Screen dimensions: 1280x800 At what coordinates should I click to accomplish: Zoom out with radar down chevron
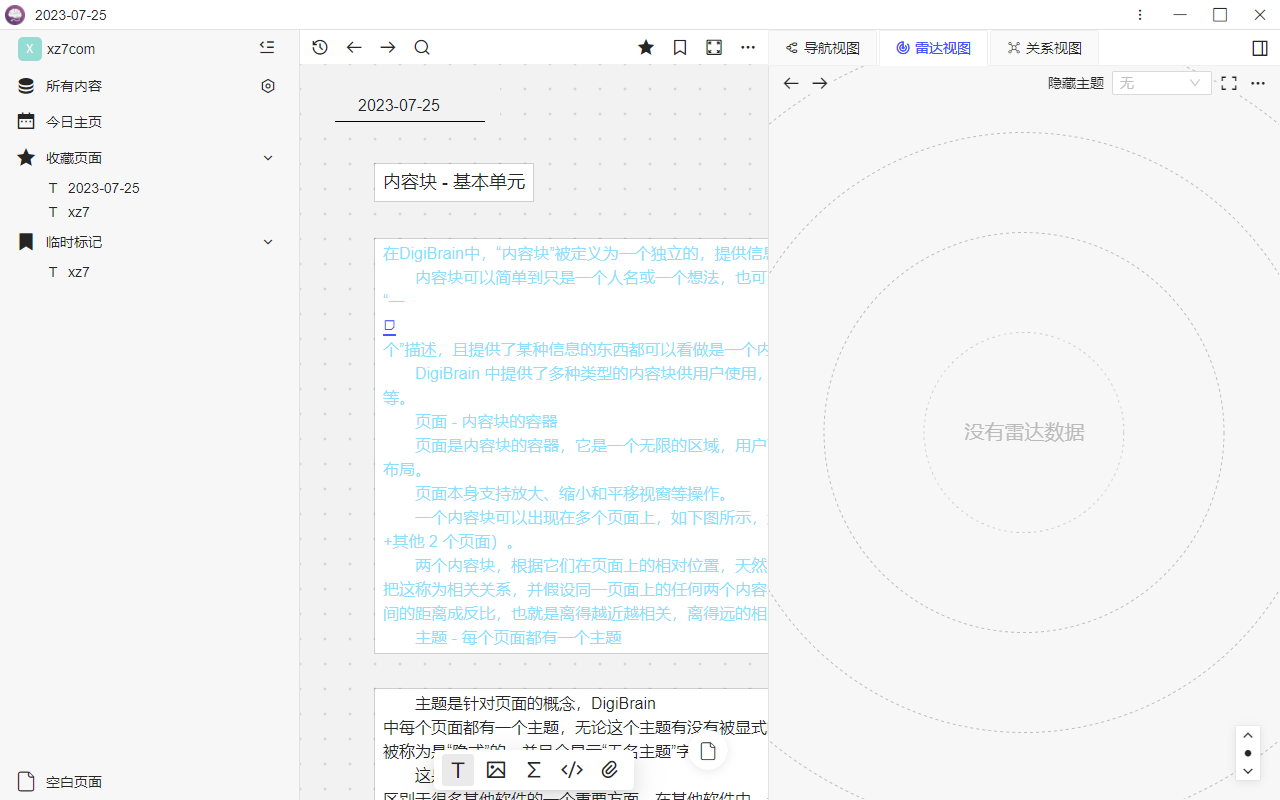point(1247,771)
